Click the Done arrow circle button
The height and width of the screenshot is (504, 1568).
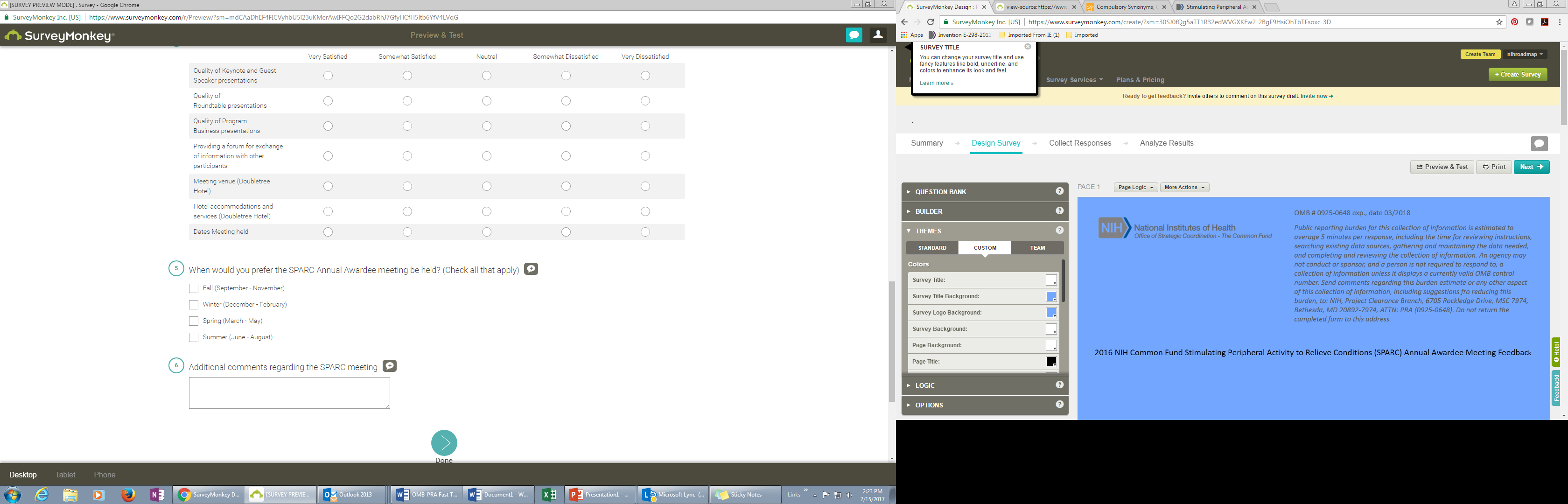[444, 442]
